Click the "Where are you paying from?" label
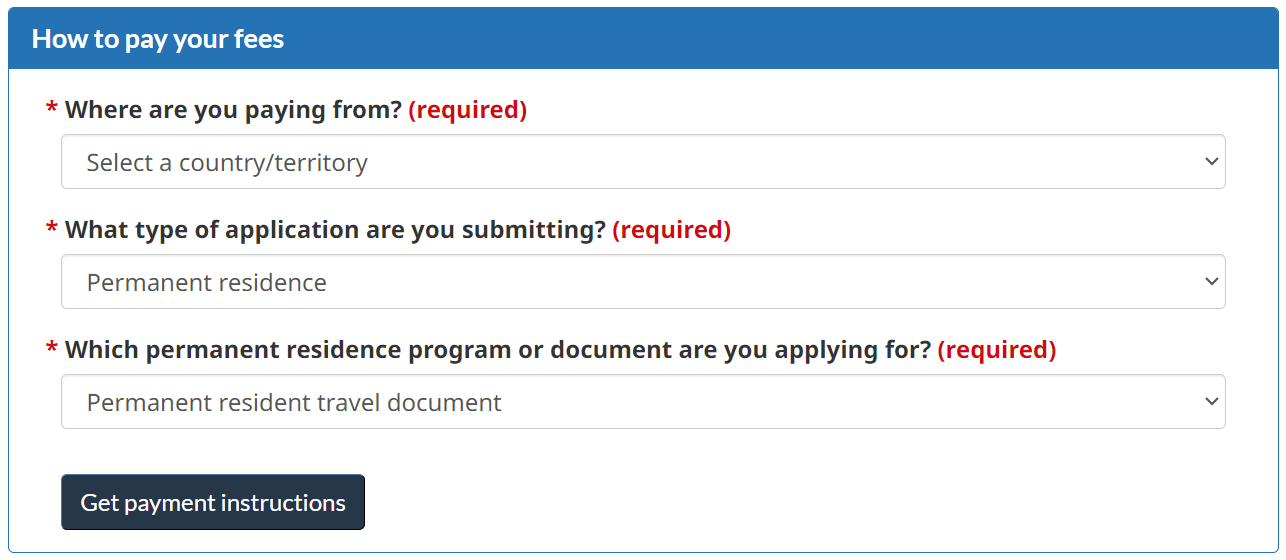Screen dimensions: 1286x560 (233, 110)
